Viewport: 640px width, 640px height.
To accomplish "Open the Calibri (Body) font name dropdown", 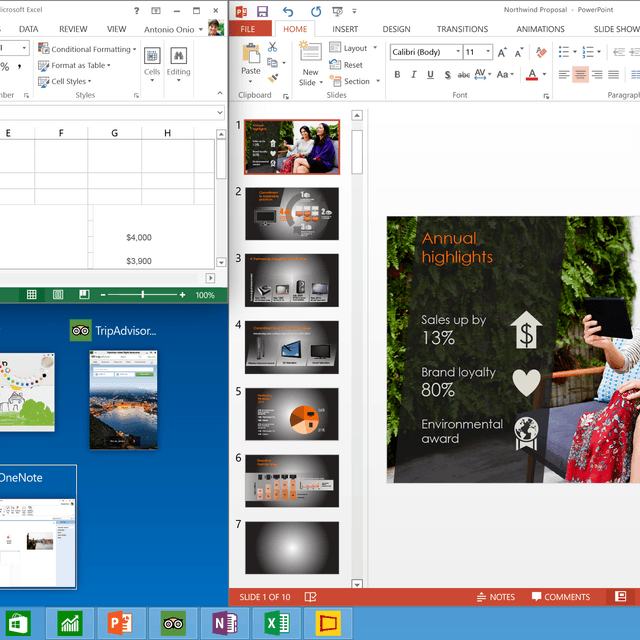I will [458, 52].
